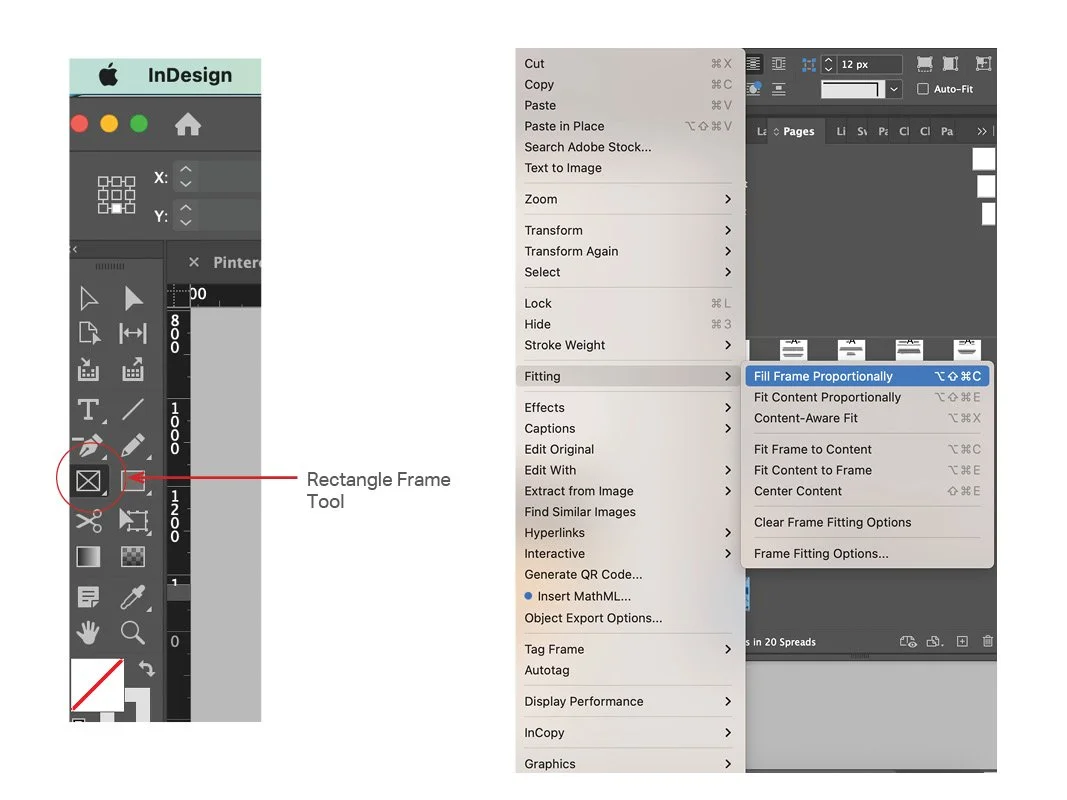Image resolution: width=1067 pixels, height=800 pixels.
Task: Select the Type tool
Action: pos(88,410)
